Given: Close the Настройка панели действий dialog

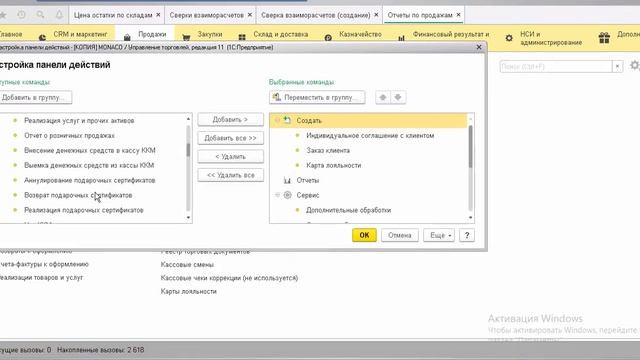Looking at the screenshot, I should 479,47.
